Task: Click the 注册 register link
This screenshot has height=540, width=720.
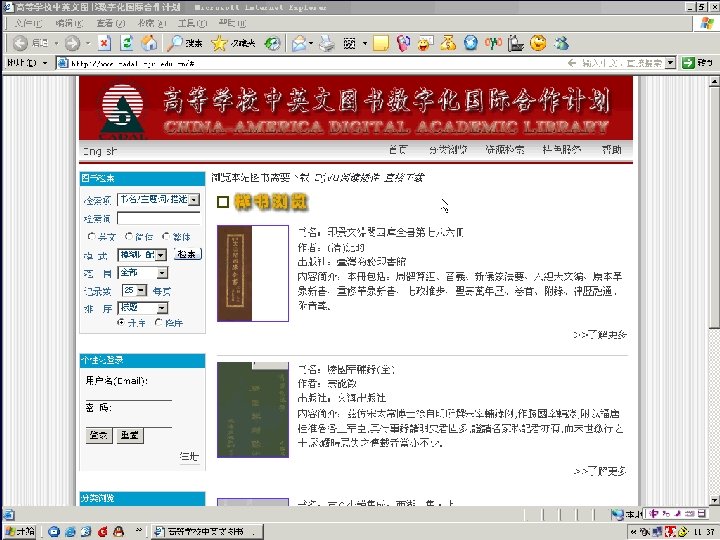Action: 189,456
